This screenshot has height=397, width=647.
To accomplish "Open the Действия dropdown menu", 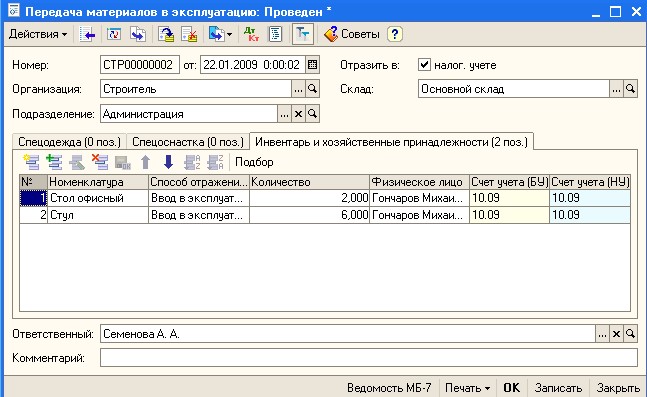I will click(x=38, y=34).
